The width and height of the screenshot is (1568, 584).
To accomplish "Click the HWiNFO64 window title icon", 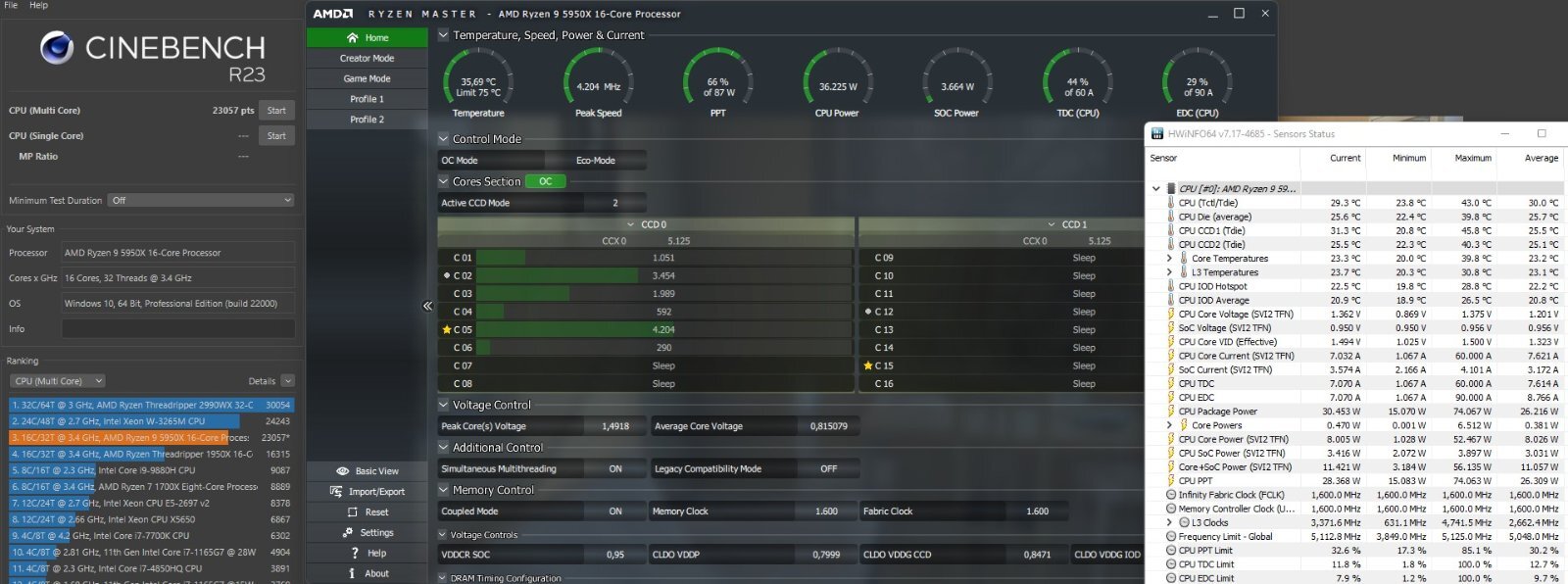I will click(x=1157, y=133).
